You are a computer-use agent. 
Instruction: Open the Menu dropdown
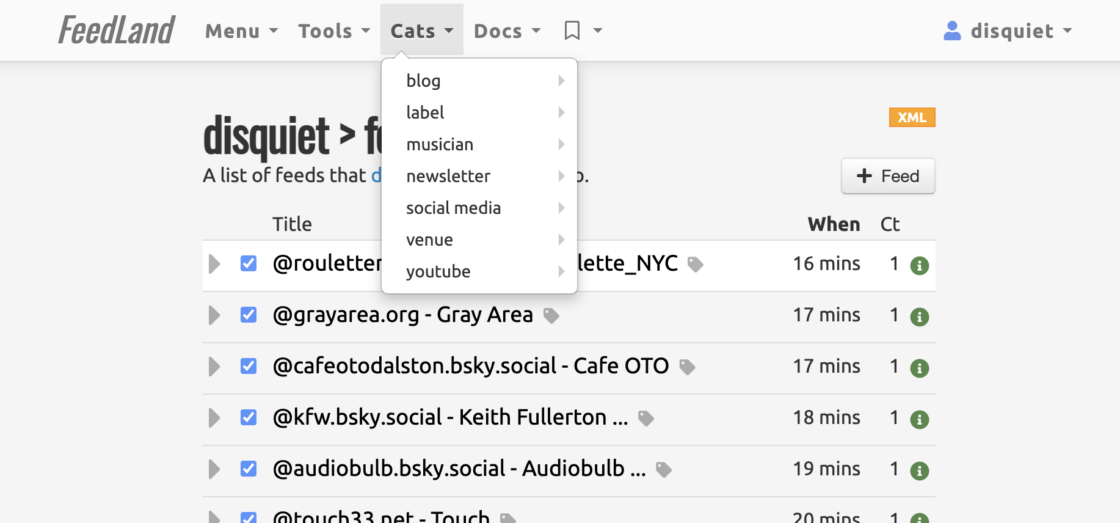point(241,31)
